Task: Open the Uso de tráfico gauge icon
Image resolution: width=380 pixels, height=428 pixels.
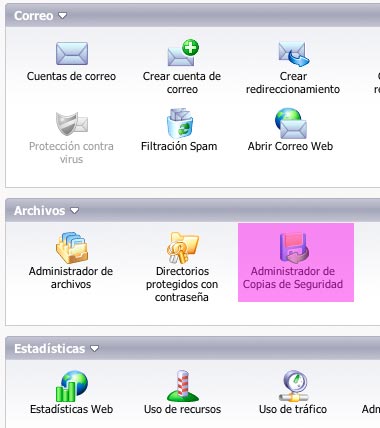Action: [x=293, y=386]
